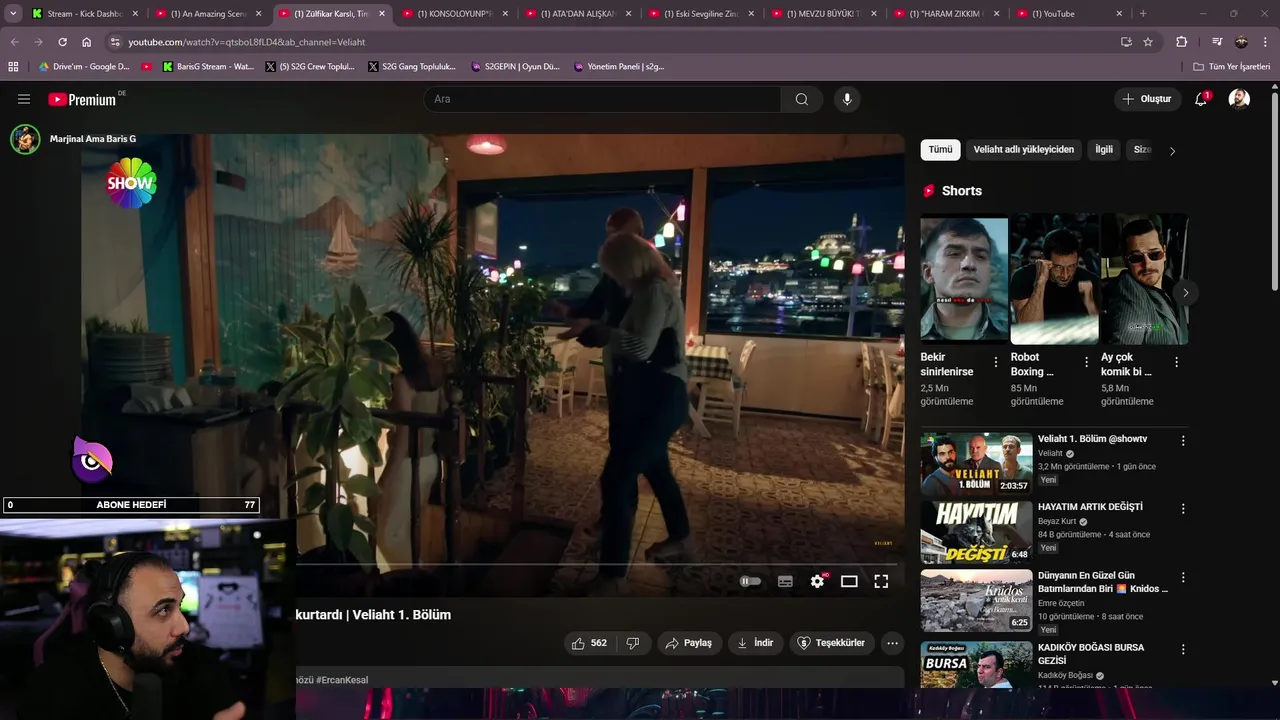
Task: Open the tab search dropdown arrow
Action: 13,14
